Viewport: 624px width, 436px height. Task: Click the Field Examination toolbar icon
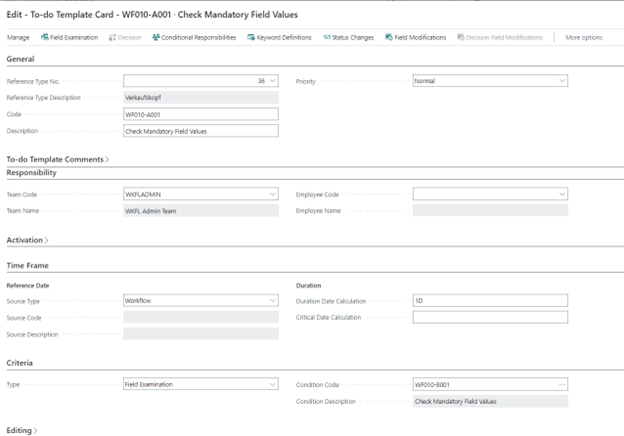point(45,37)
